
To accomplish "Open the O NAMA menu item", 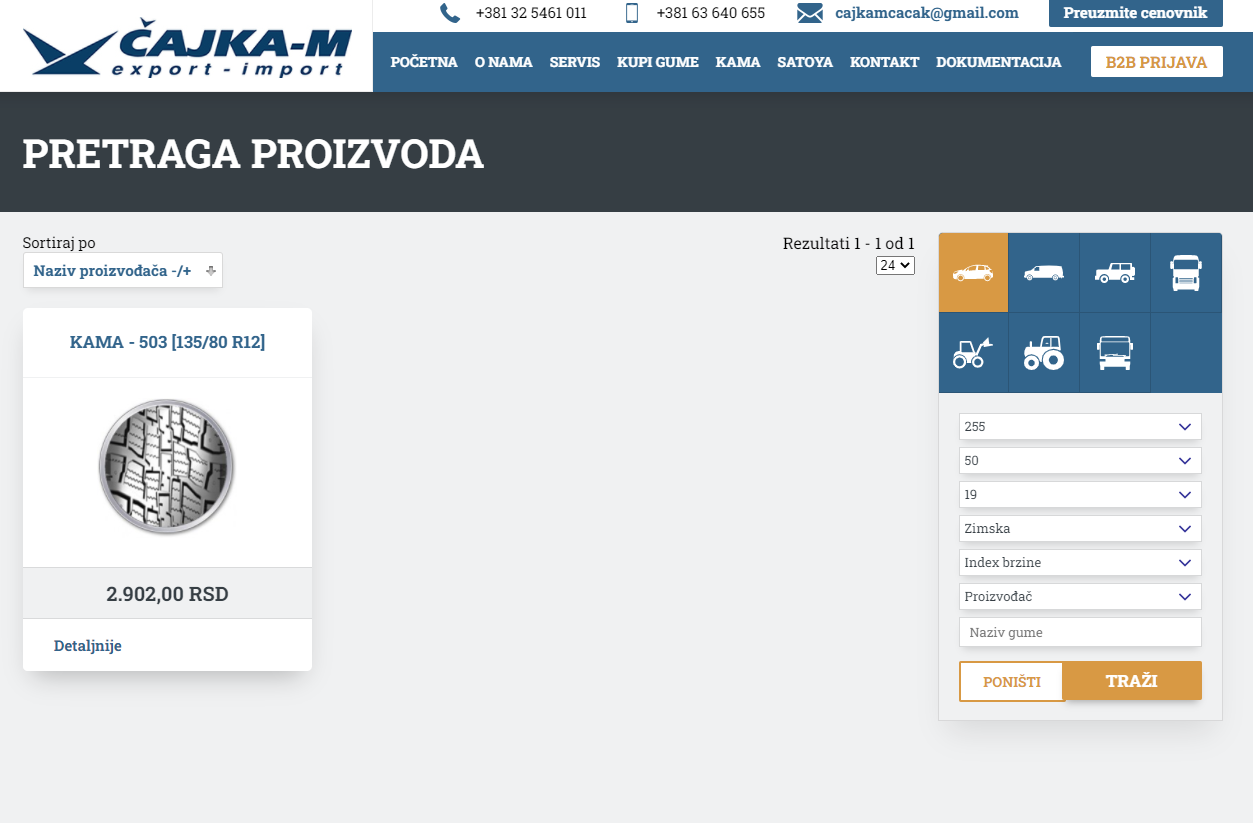I will (503, 62).
